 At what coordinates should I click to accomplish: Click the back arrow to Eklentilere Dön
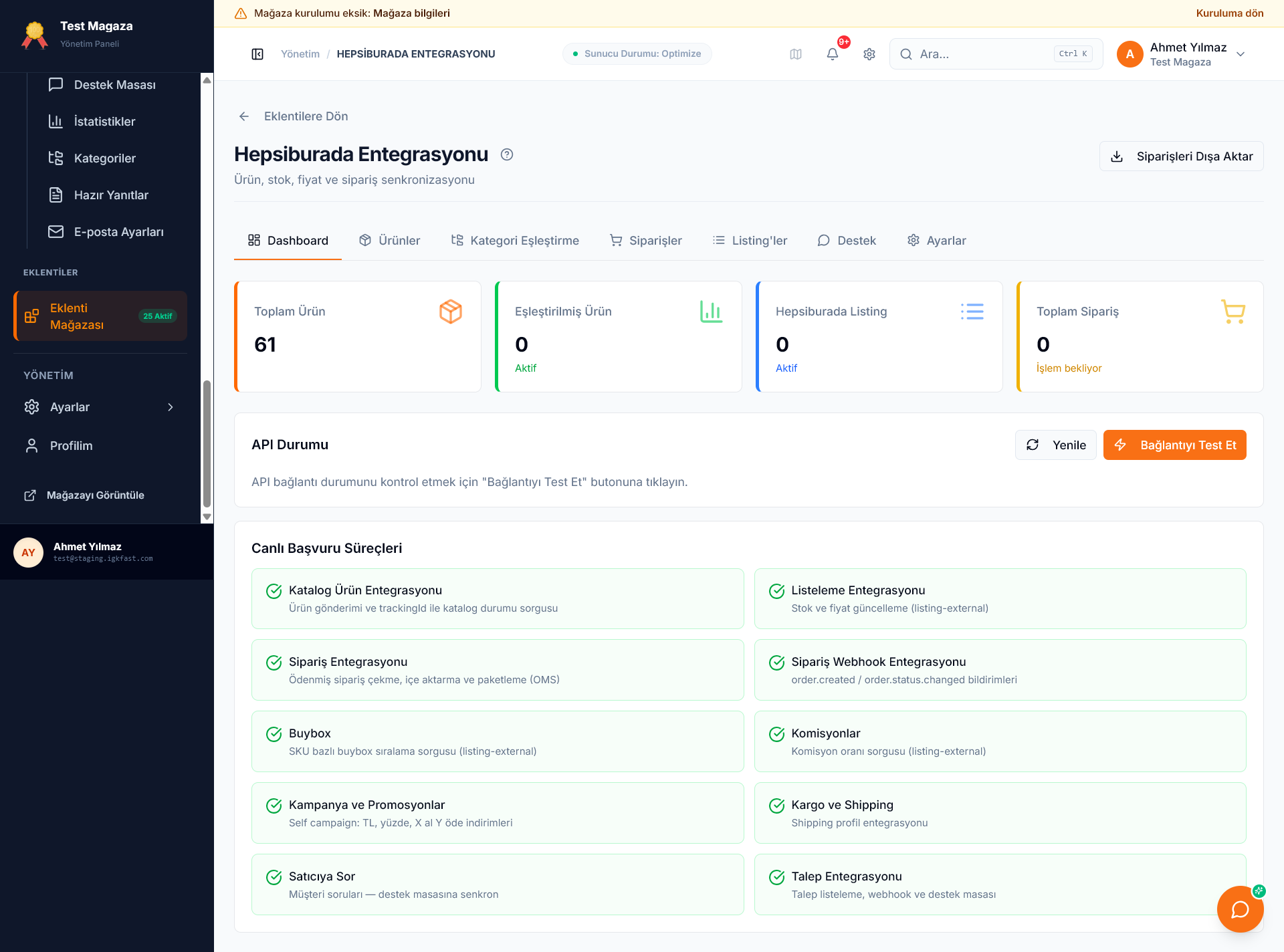[244, 116]
